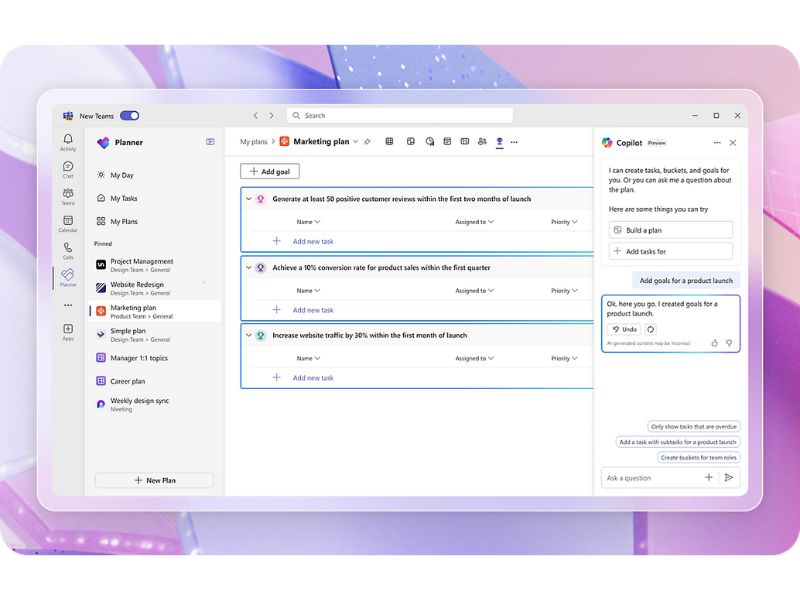
Task: Click the thumbs down feedback icon
Action: pyautogui.click(x=729, y=343)
